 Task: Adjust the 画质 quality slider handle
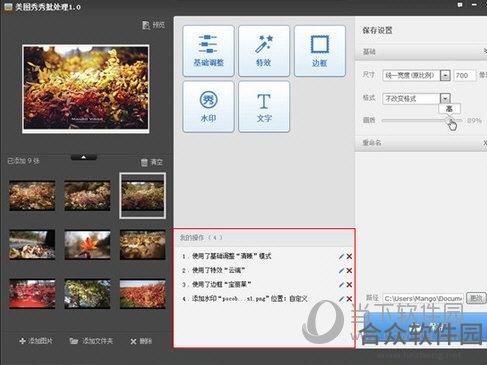[x=450, y=120]
